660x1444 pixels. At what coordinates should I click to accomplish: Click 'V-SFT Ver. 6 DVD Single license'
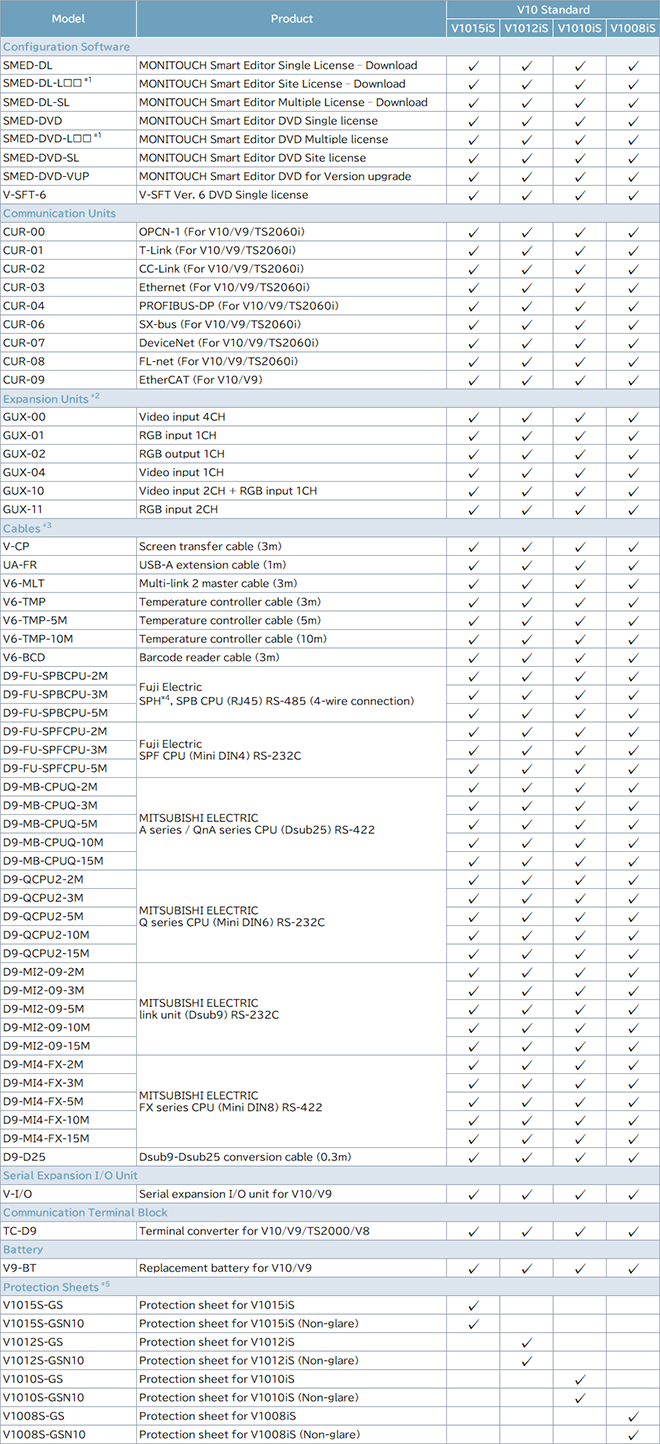[223, 195]
